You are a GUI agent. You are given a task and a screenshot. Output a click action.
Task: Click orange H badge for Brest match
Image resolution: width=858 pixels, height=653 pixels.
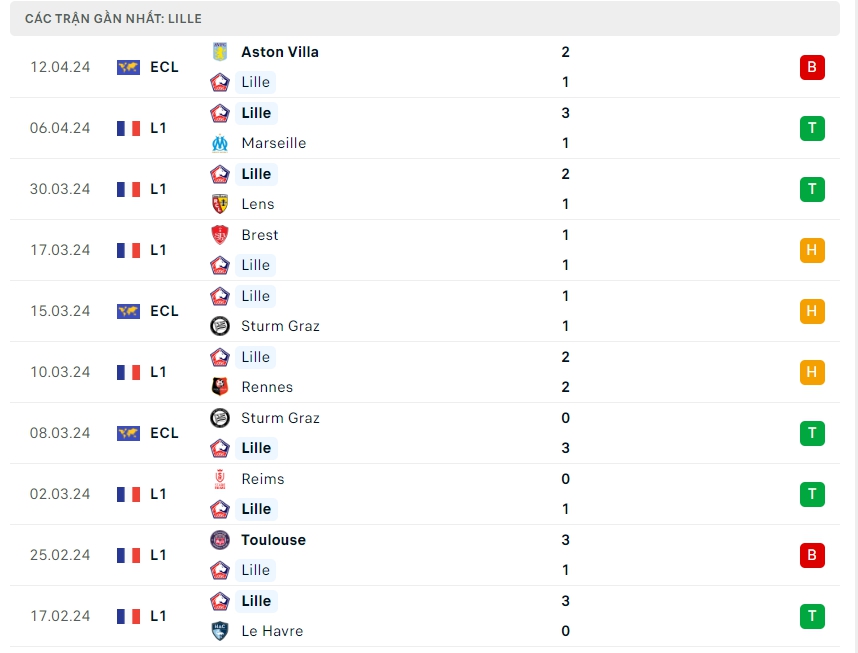click(x=812, y=250)
